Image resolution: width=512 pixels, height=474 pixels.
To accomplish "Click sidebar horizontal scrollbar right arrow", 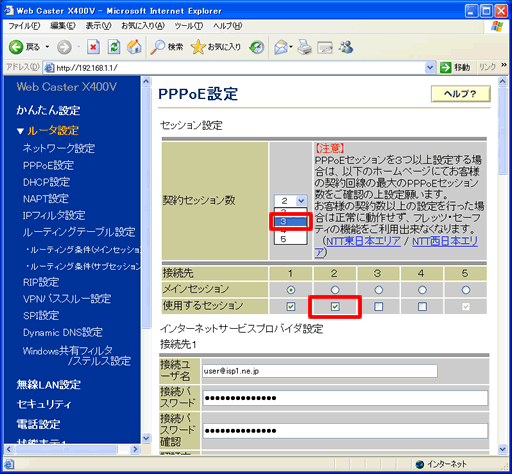I will click(135, 449).
